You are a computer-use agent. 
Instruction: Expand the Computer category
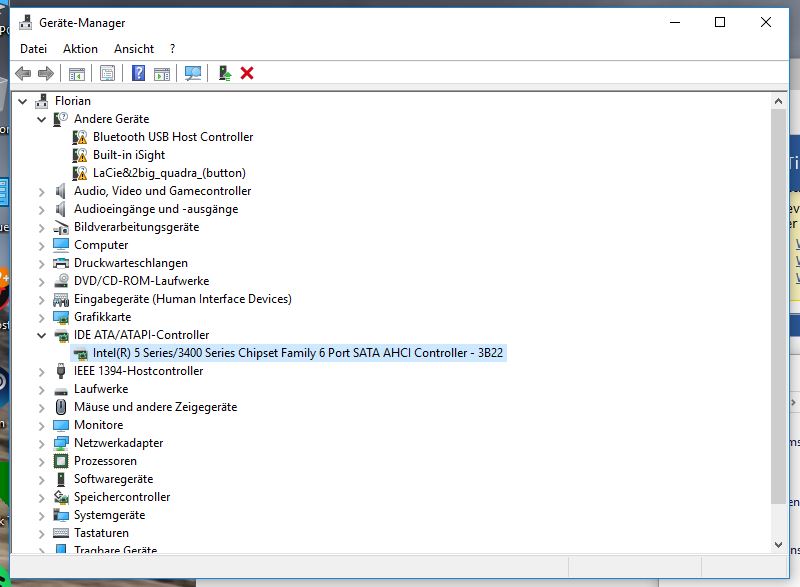pos(41,246)
